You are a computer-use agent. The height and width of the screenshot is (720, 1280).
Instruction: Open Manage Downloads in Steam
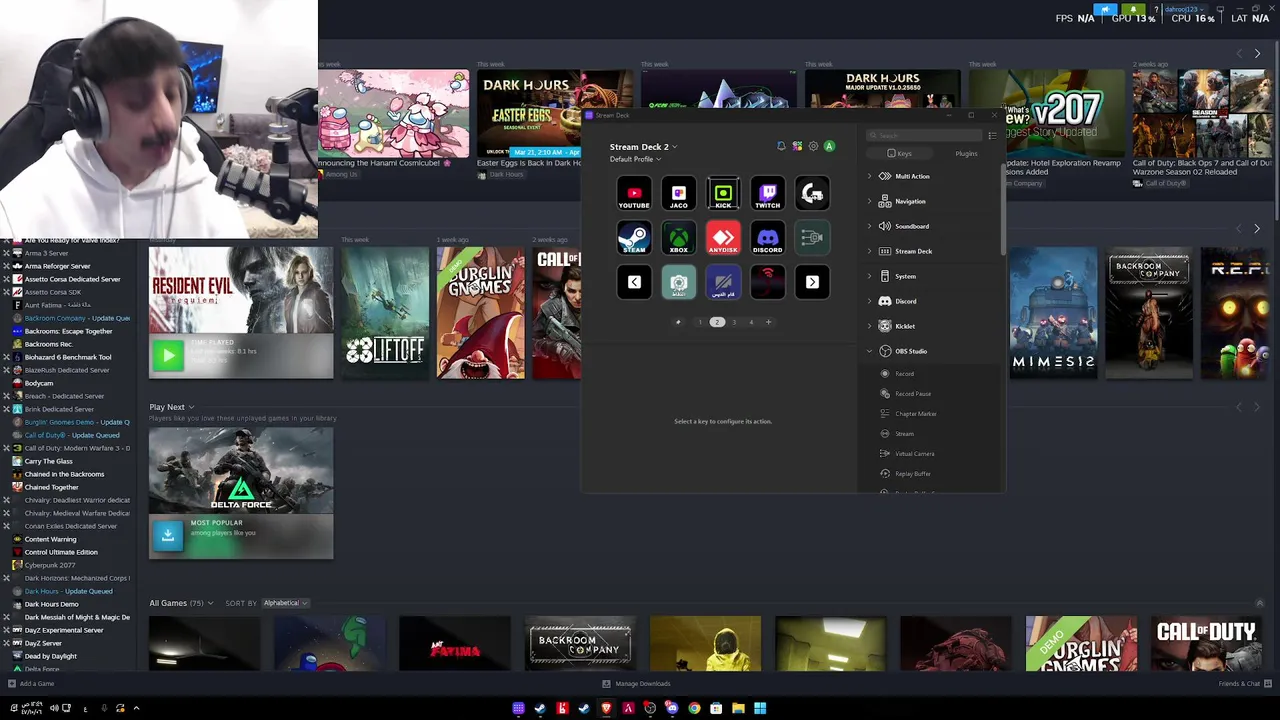pyautogui.click(x=636, y=684)
